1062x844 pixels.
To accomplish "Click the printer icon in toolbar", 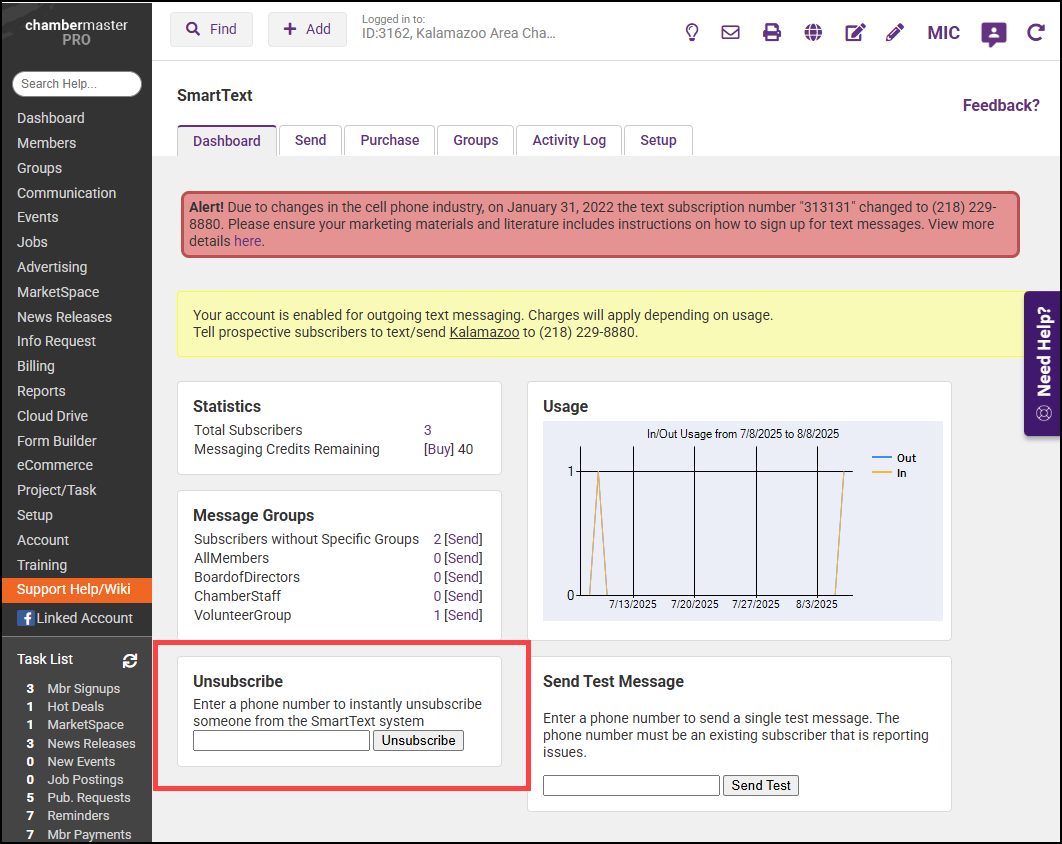I will 772,32.
